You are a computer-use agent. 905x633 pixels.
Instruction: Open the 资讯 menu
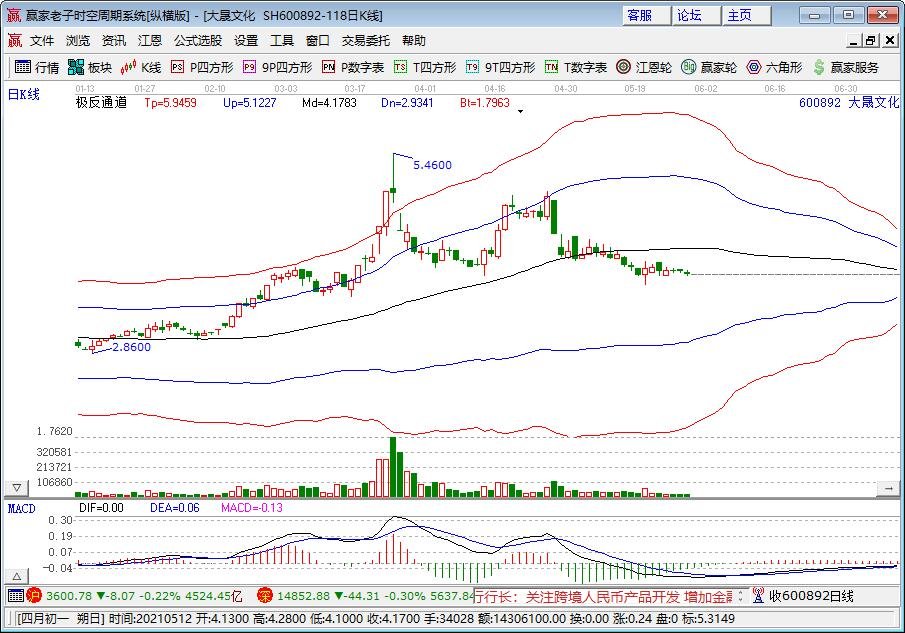point(114,40)
